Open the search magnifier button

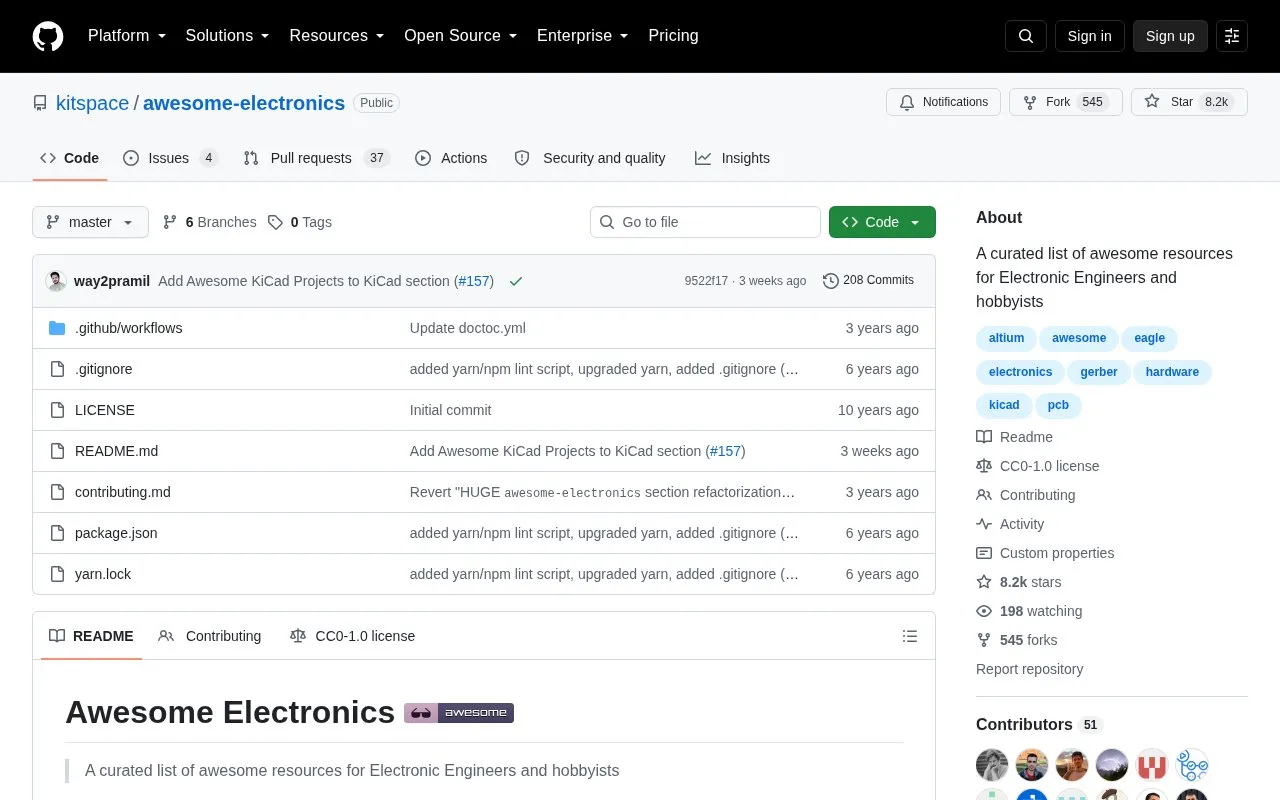1026,36
